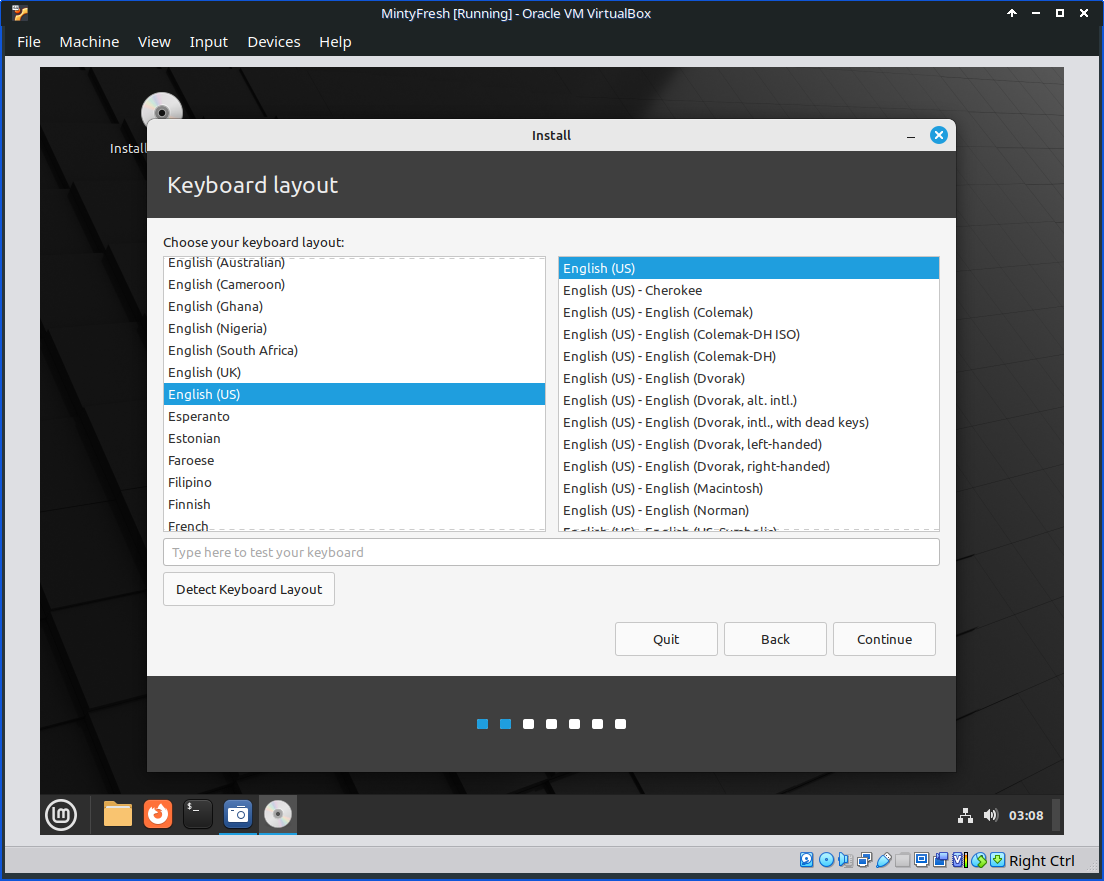Click the mouse integration status icon
Viewport: 1104px width, 881px height.
tap(979, 860)
